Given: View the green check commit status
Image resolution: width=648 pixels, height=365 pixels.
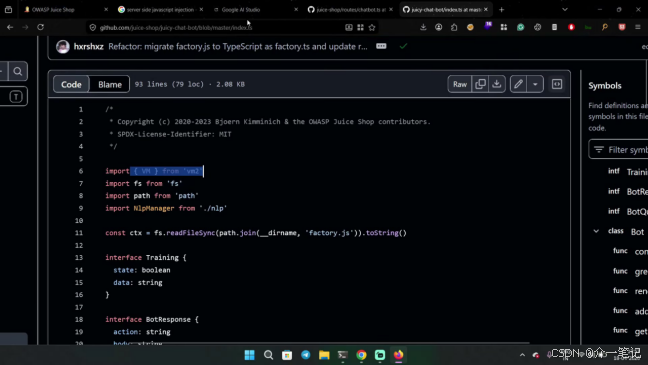Looking at the screenshot, I should pos(403,46).
